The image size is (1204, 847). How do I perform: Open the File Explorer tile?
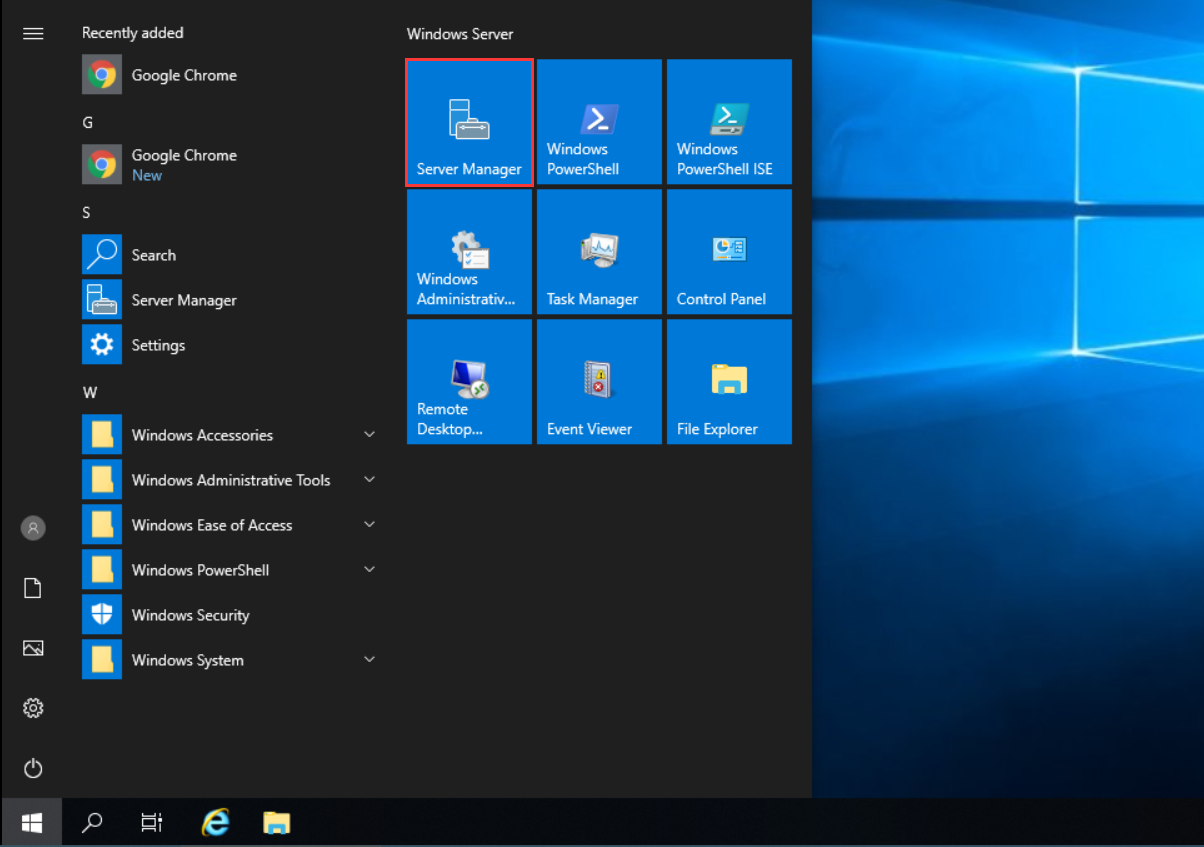click(729, 382)
